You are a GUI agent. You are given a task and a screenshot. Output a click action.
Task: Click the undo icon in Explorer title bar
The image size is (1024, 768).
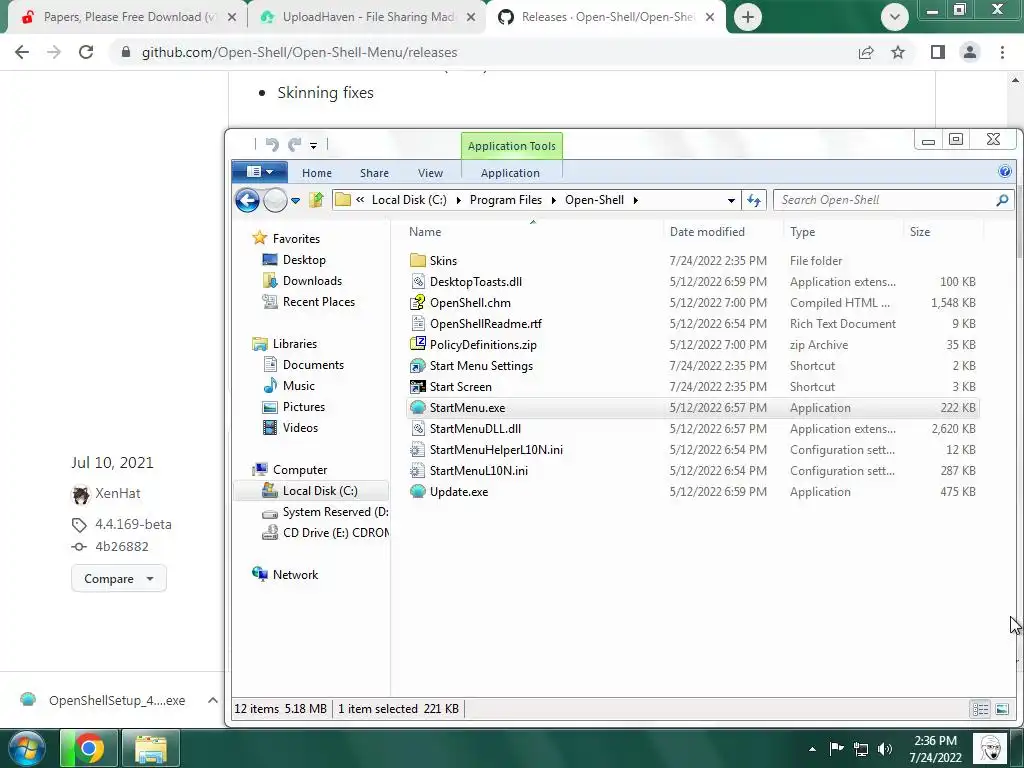point(272,144)
